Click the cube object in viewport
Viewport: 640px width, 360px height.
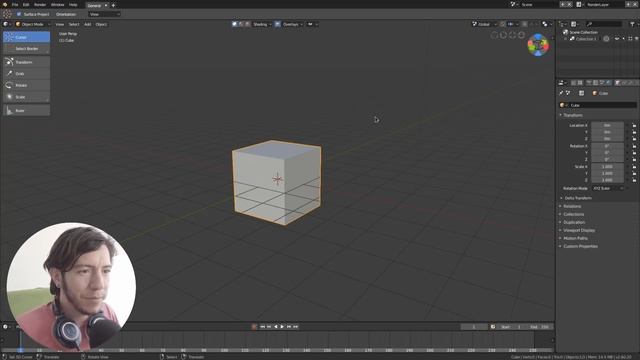point(277,182)
